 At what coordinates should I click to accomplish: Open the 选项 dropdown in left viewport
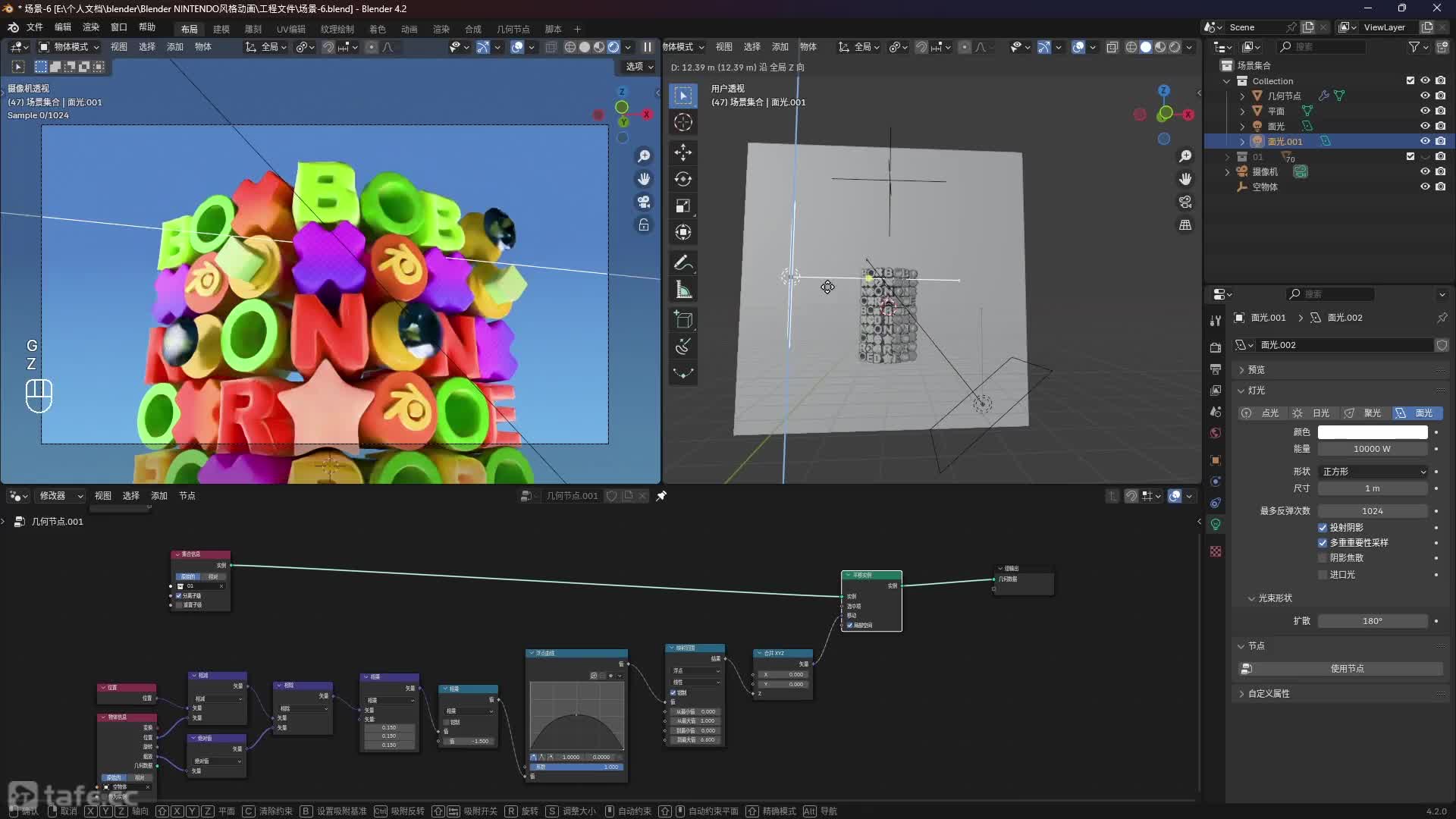[639, 67]
